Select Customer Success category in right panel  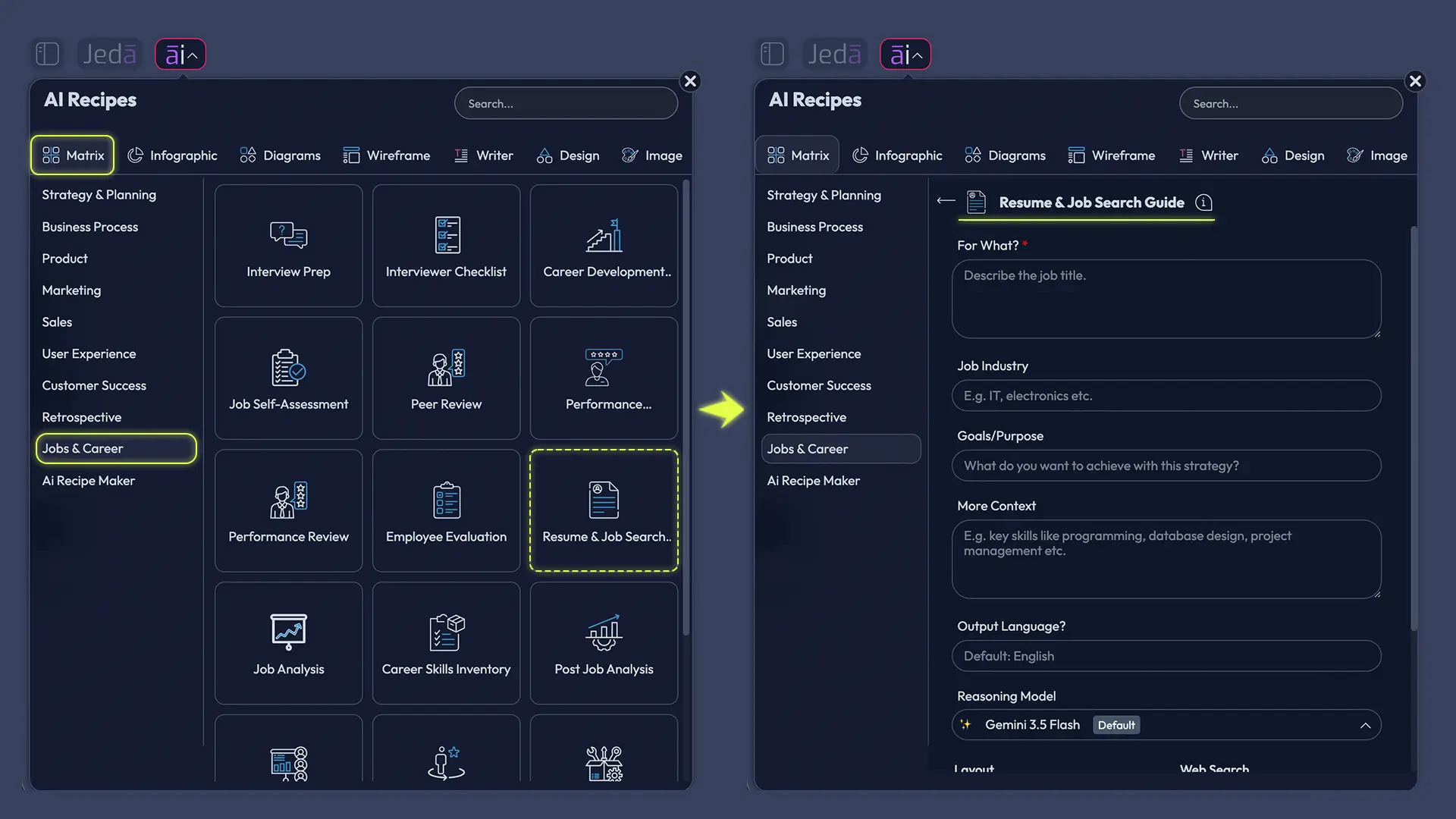(x=819, y=385)
